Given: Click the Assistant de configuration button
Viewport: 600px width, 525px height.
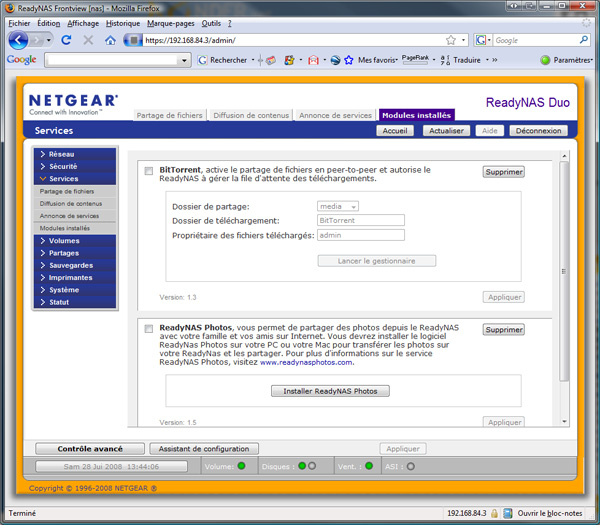Looking at the screenshot, I should coord(204,449).
